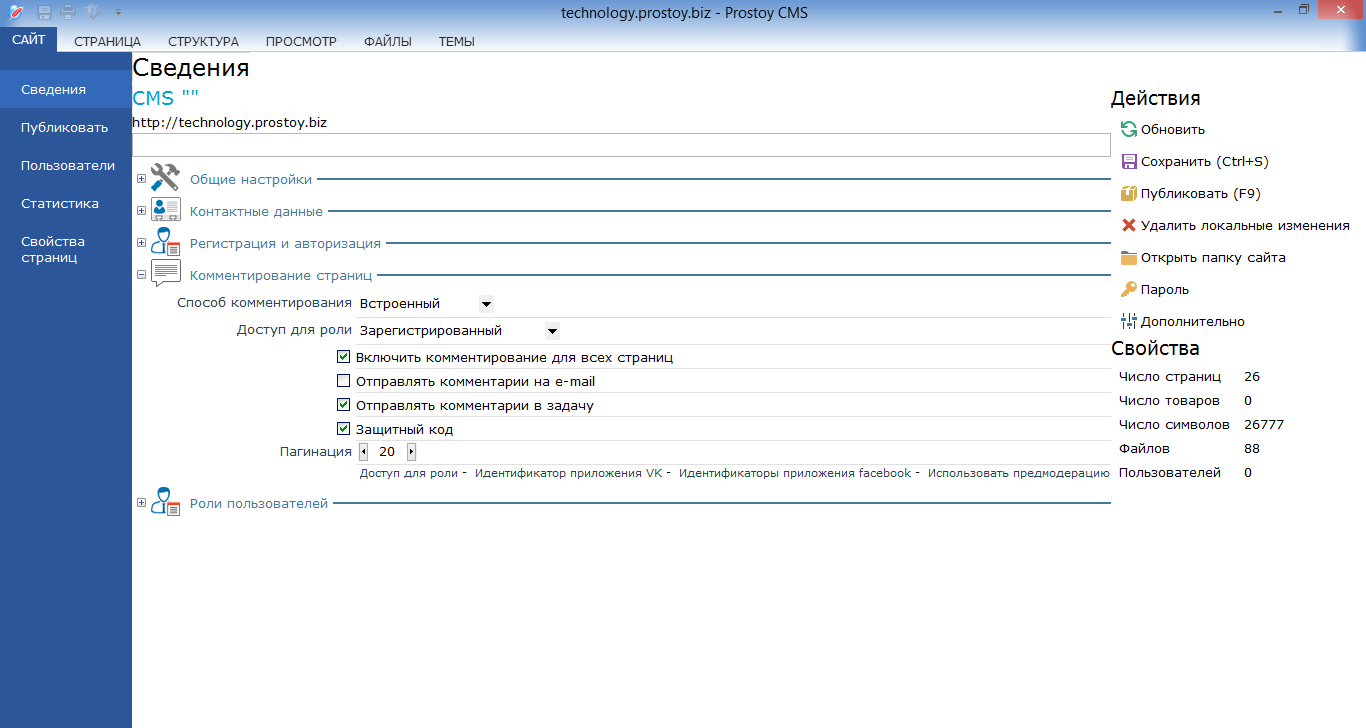Enable Отправлять комментарии на e-mail checkbox
Screen dimensions: 1366x728
point(343,381)
